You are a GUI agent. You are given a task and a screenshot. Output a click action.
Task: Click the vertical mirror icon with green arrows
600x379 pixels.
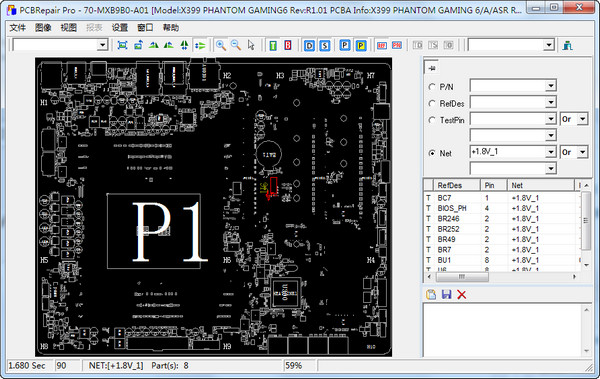(184, 45)
